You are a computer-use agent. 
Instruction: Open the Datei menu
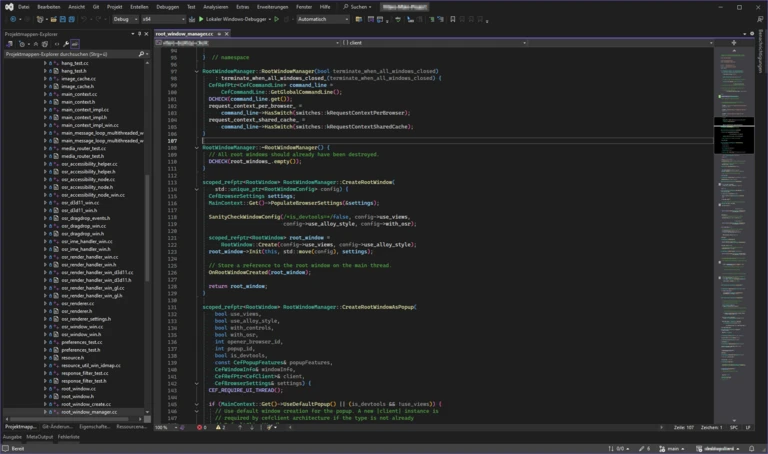tap(24, 7)
